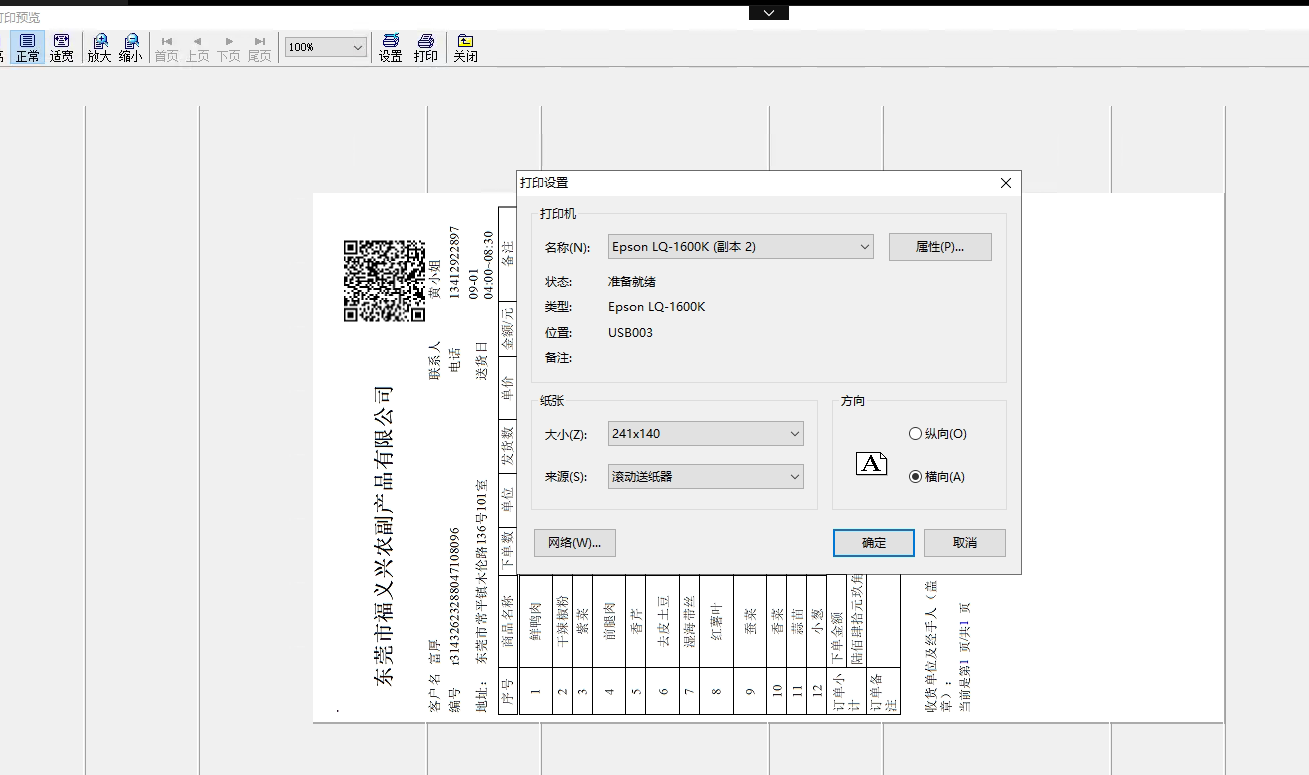Cancel the dialog with 取消
The width and height of the screenshot is (1309, 775).
click(x=965, y=543)
